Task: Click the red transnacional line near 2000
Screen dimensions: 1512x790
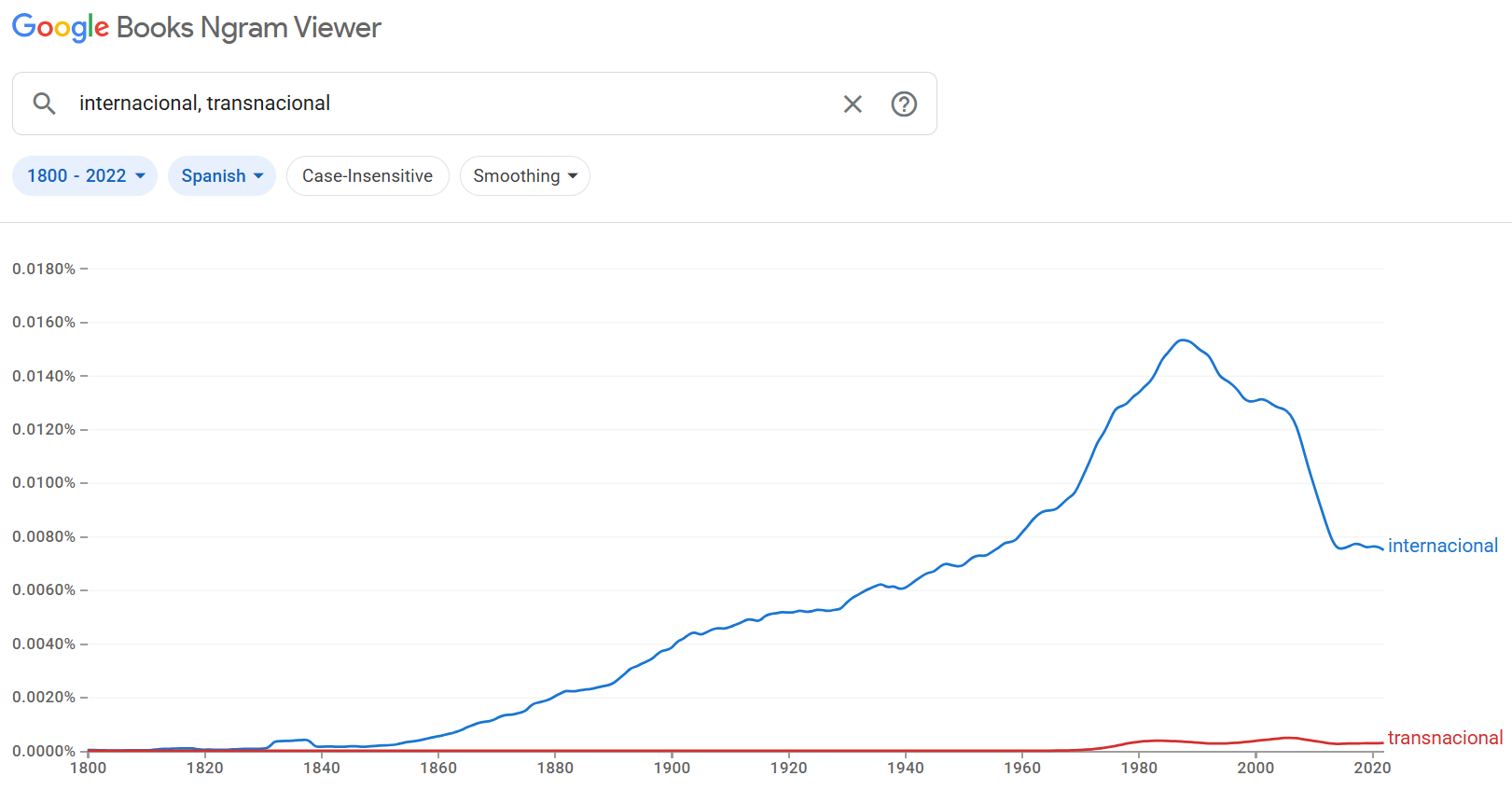Action: [1255, 741]
